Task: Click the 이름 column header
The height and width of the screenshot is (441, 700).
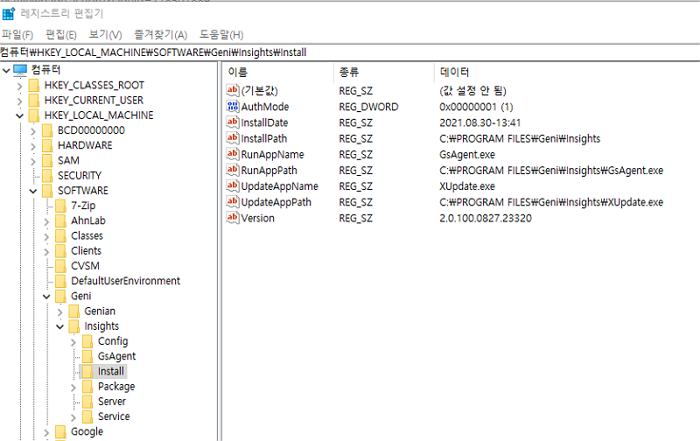Action: (238, 73)
